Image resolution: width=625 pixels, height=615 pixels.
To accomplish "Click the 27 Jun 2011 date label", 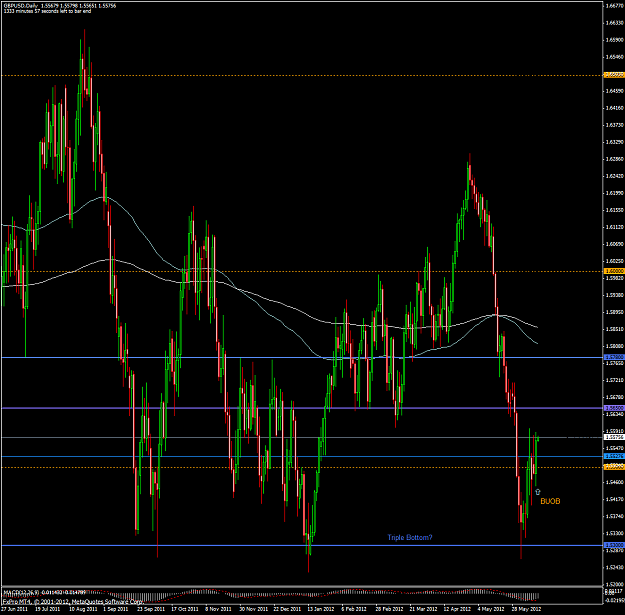I will pos(14,609).
